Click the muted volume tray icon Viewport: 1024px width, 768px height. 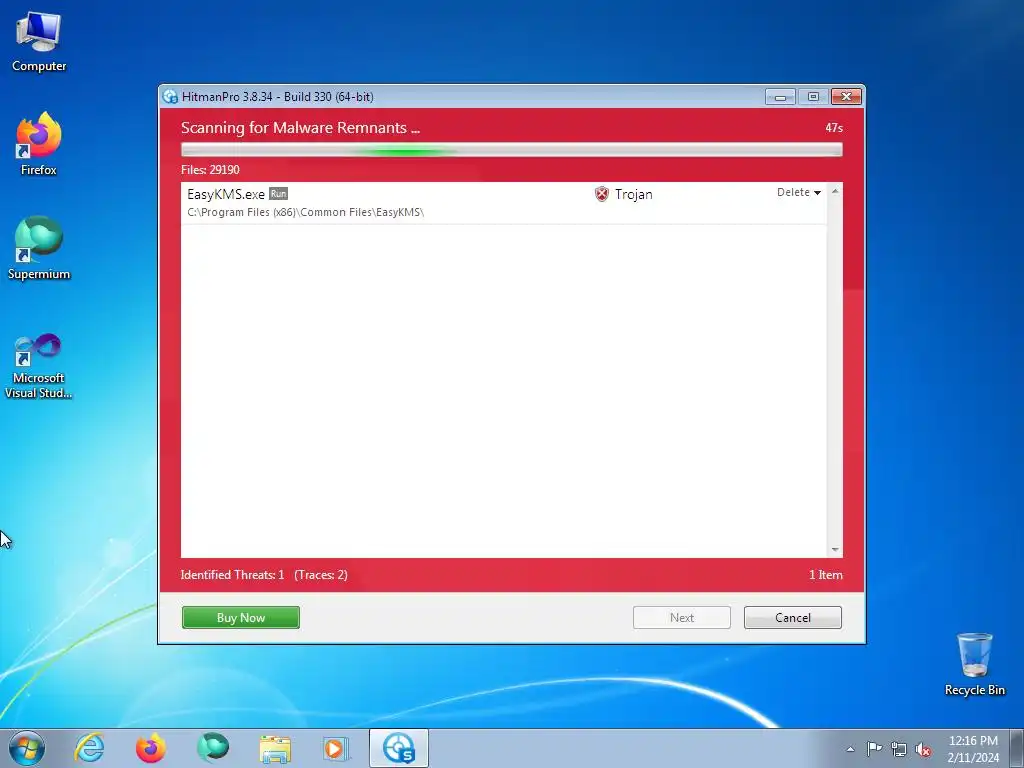pos(923,749)
